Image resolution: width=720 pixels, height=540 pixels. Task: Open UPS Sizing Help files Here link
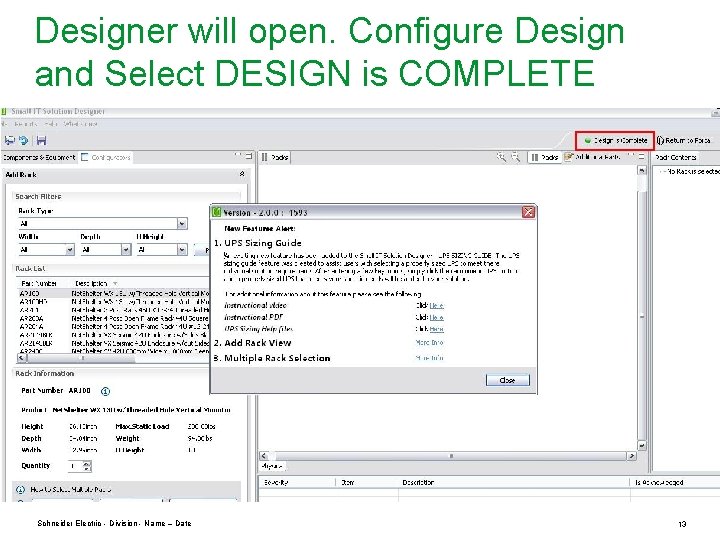[436, 329]
